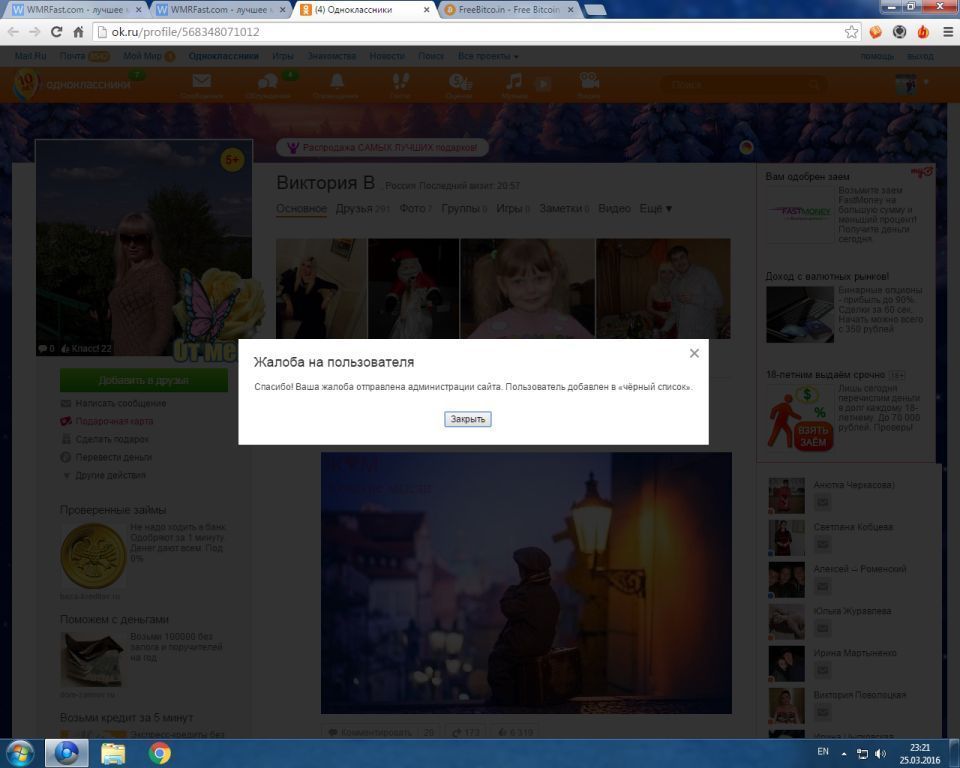Open the Santa Claus photo thumbnail
This screenshot has width=960, height=768.
click(413, 288)
